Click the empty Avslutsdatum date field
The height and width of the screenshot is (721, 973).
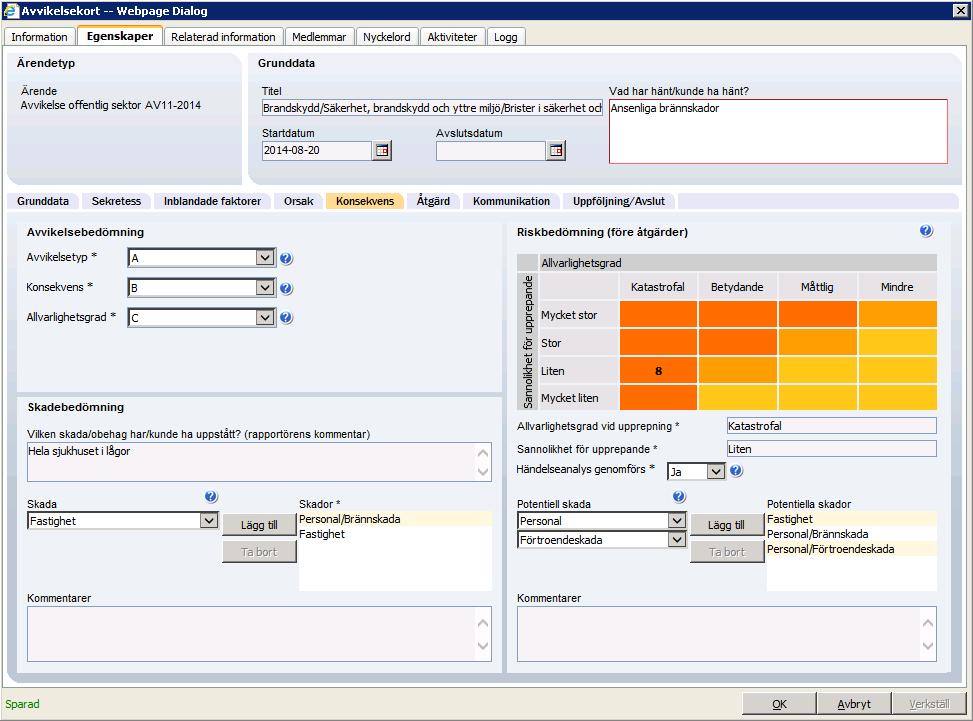pos(491,151)
